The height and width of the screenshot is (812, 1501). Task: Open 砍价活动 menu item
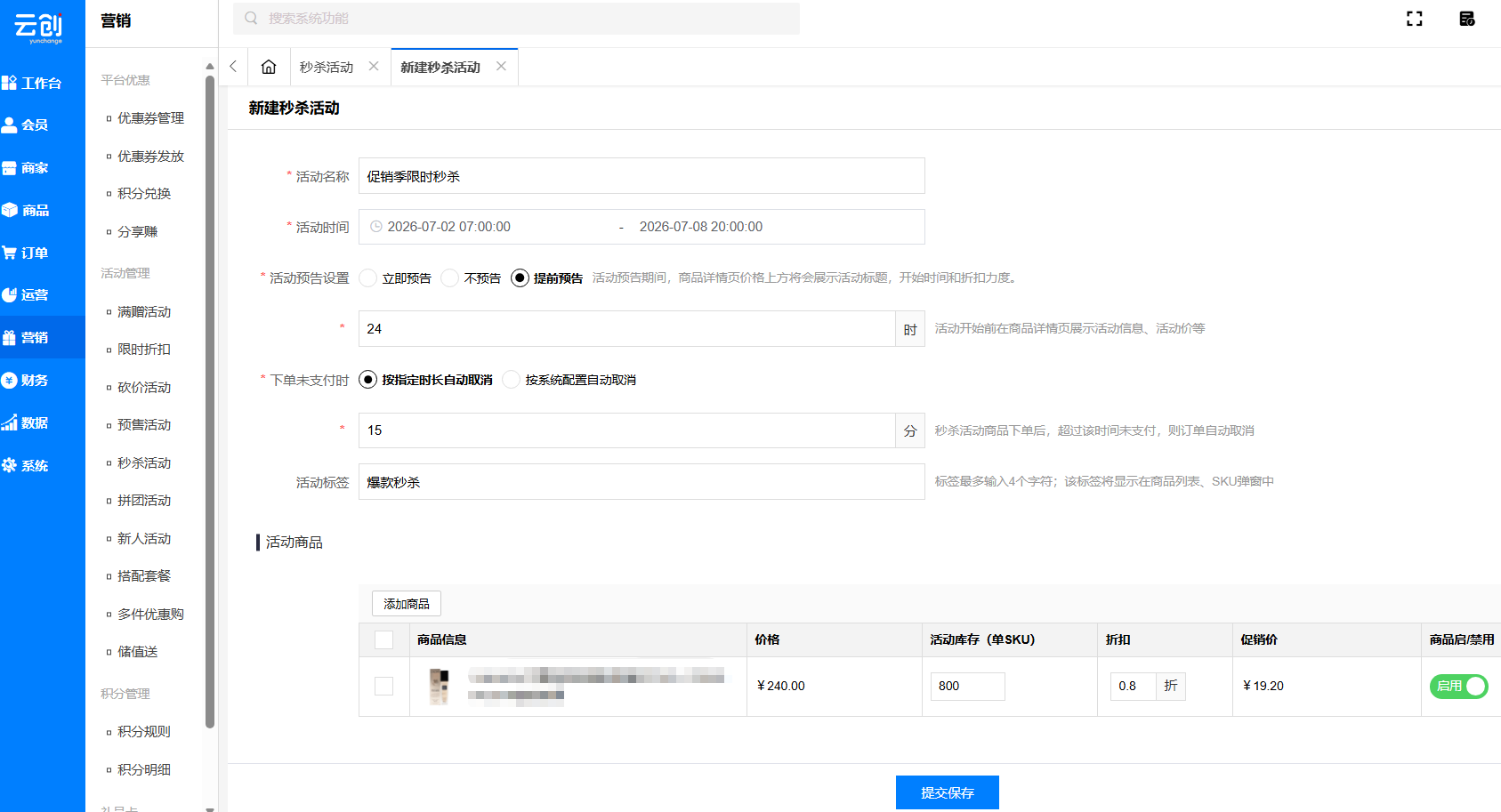(144, 388)
